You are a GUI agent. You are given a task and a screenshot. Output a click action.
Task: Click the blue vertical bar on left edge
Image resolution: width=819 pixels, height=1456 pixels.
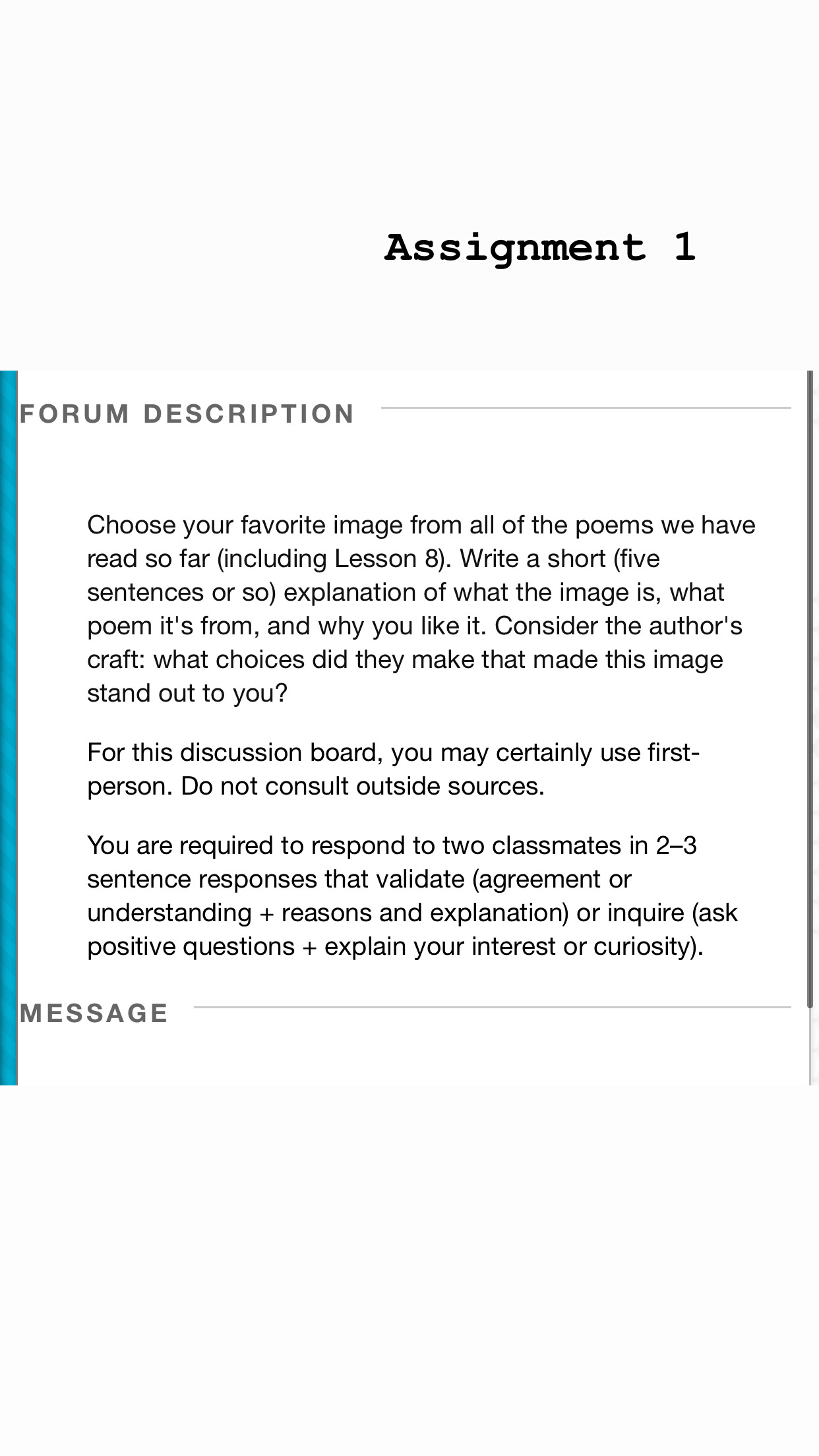click(x=9, y=725)
